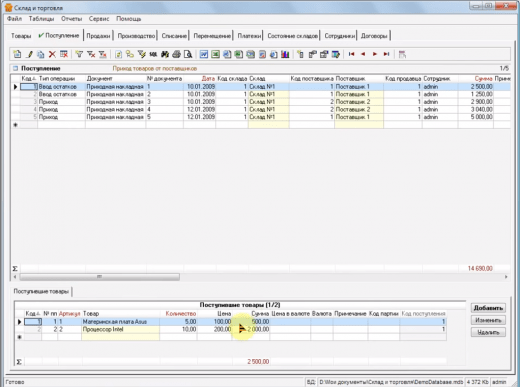The width and height of the screenshot is (520, 387).
Task: Open the Отчеты menu
Action: [x=71, y=19]
